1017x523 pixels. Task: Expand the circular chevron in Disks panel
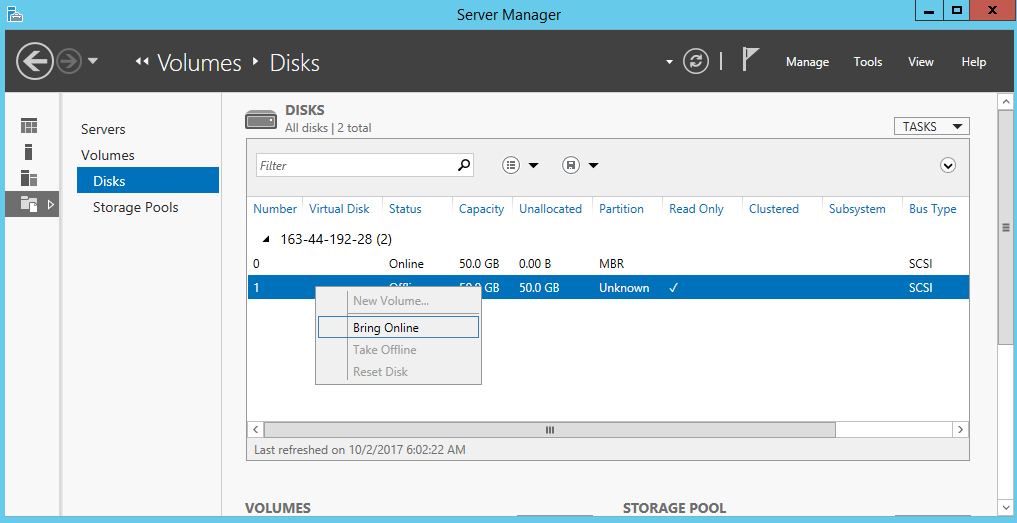(948, 166)
